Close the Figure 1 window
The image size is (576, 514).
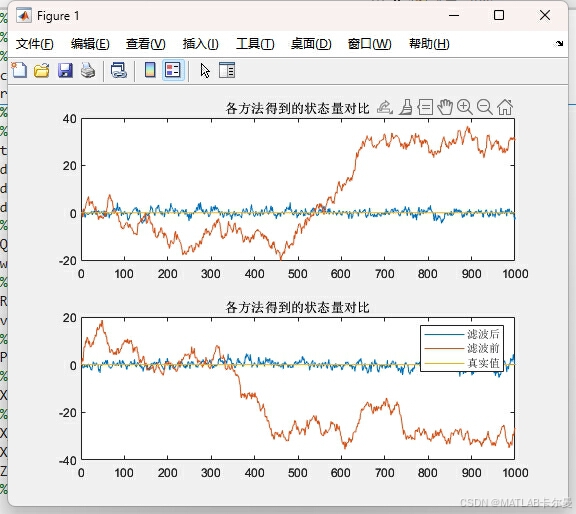(545, 15)
